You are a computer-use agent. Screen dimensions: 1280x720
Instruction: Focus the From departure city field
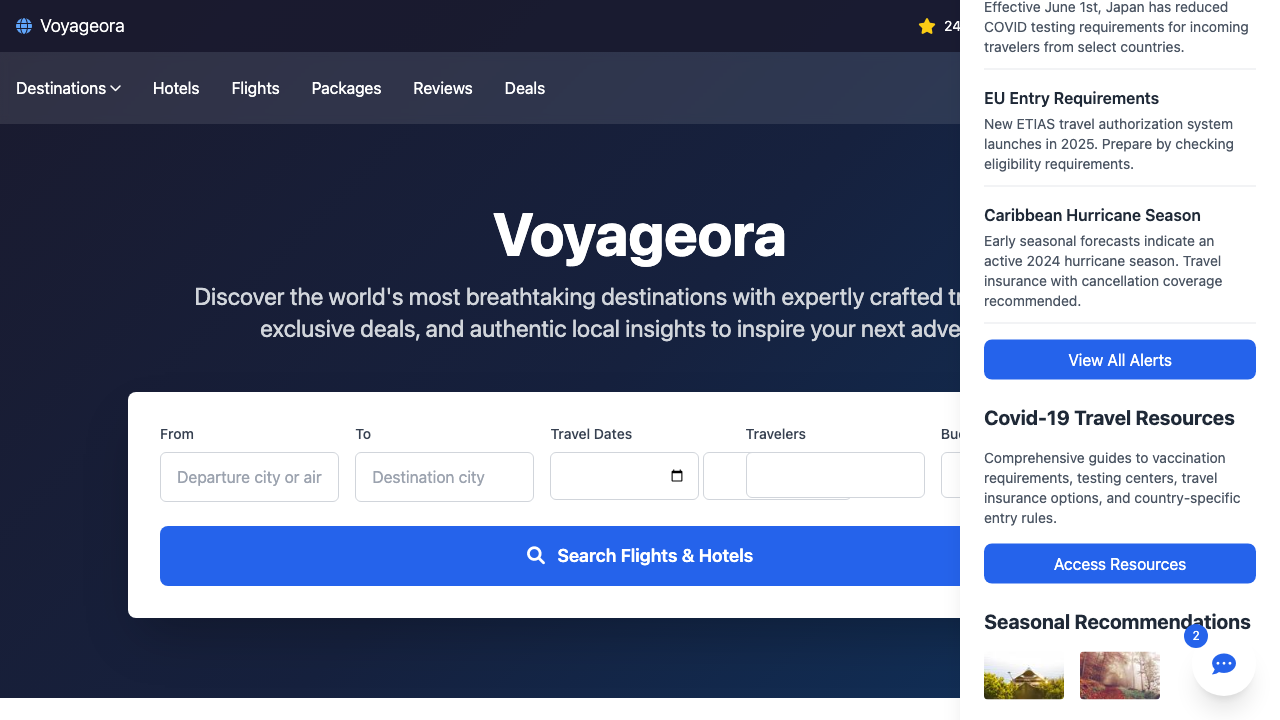249,477
